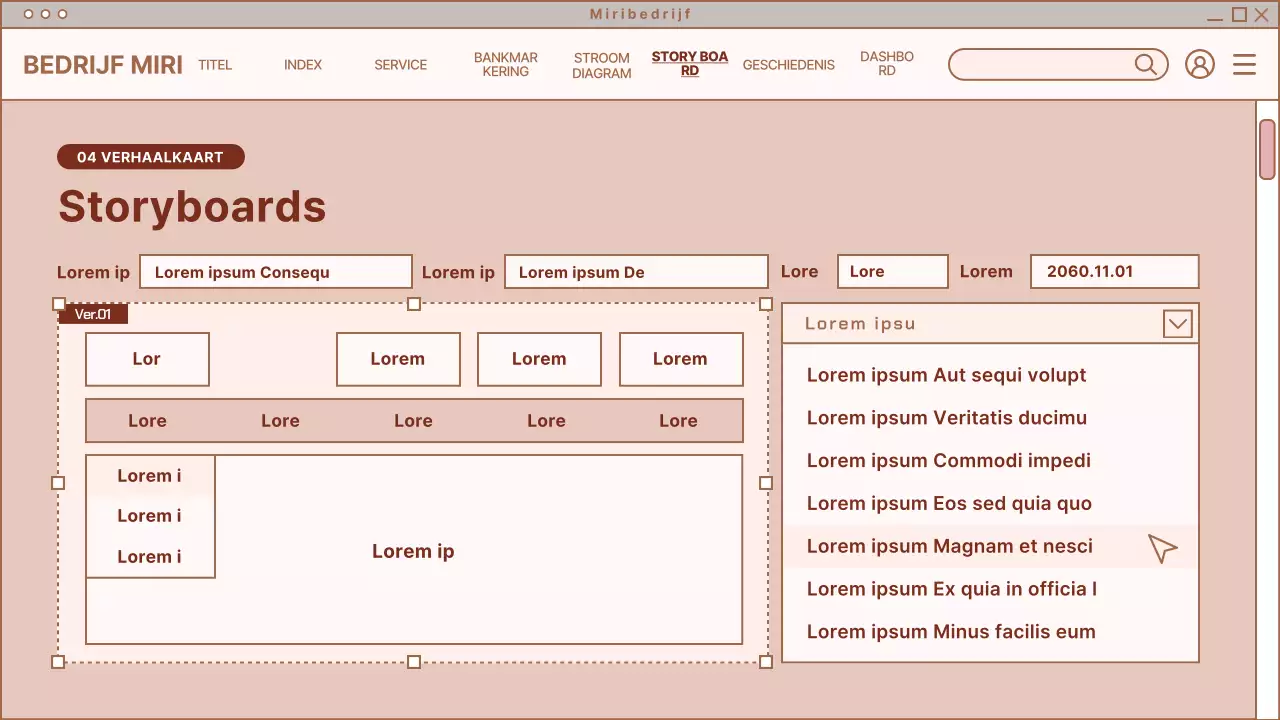This screenshot has width=1280, height=720.
Task: Open the hamburger menu icon
Action: (x=1244, y=64)
